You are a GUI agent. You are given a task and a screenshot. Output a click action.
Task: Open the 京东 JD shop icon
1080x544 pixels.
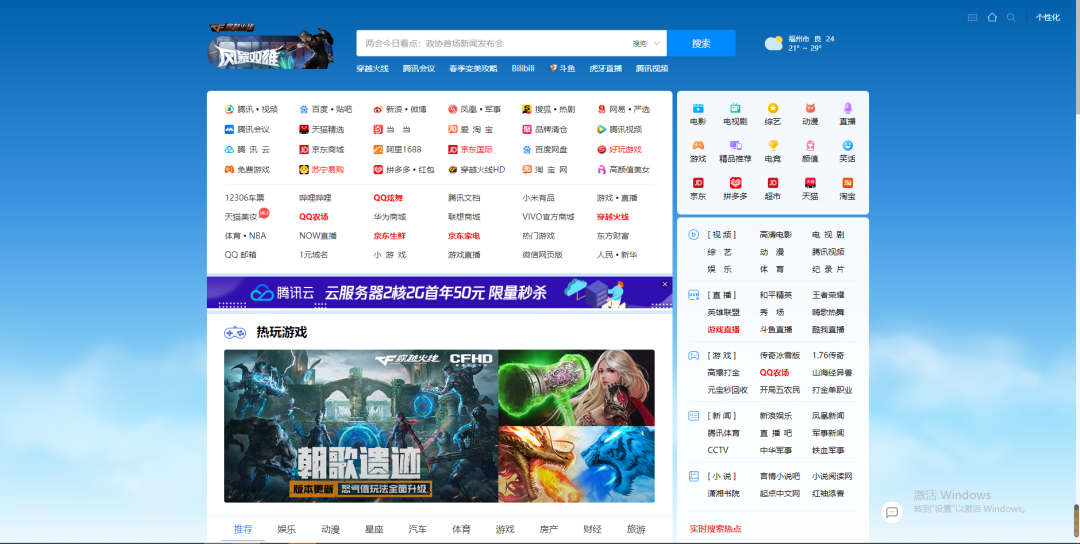point(698,182)
